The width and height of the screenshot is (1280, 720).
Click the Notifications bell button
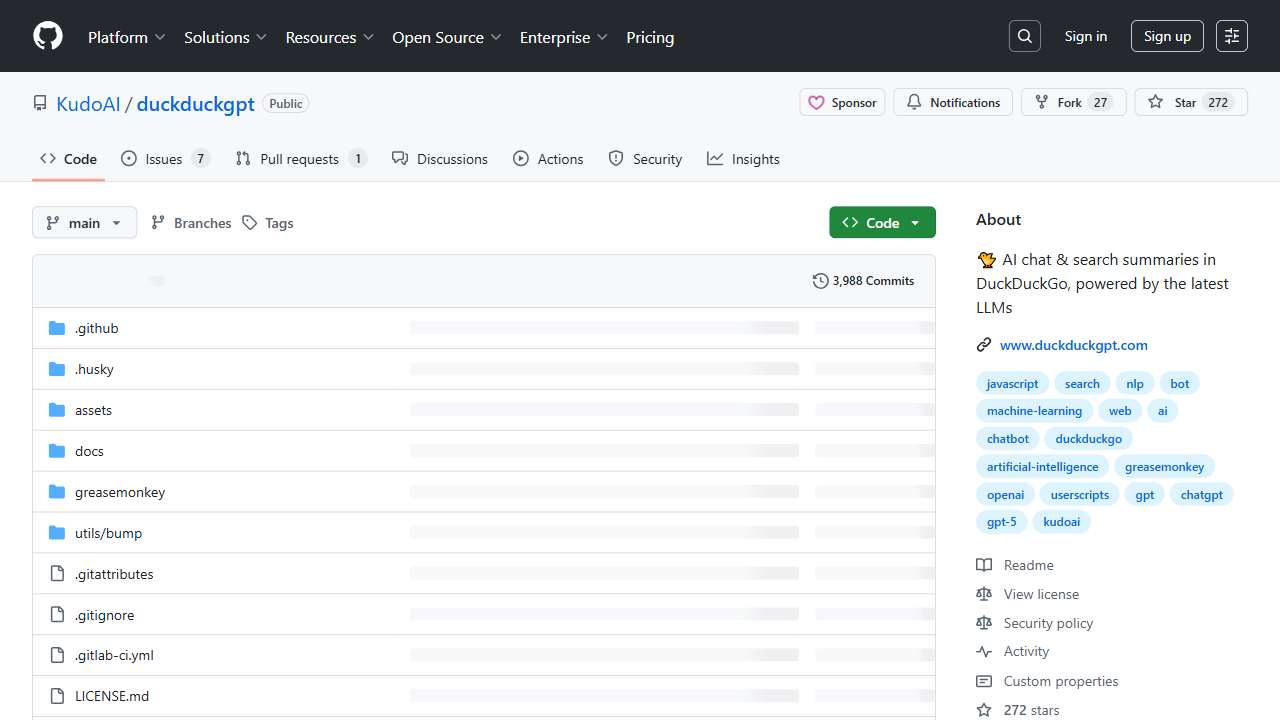(953, 103)
